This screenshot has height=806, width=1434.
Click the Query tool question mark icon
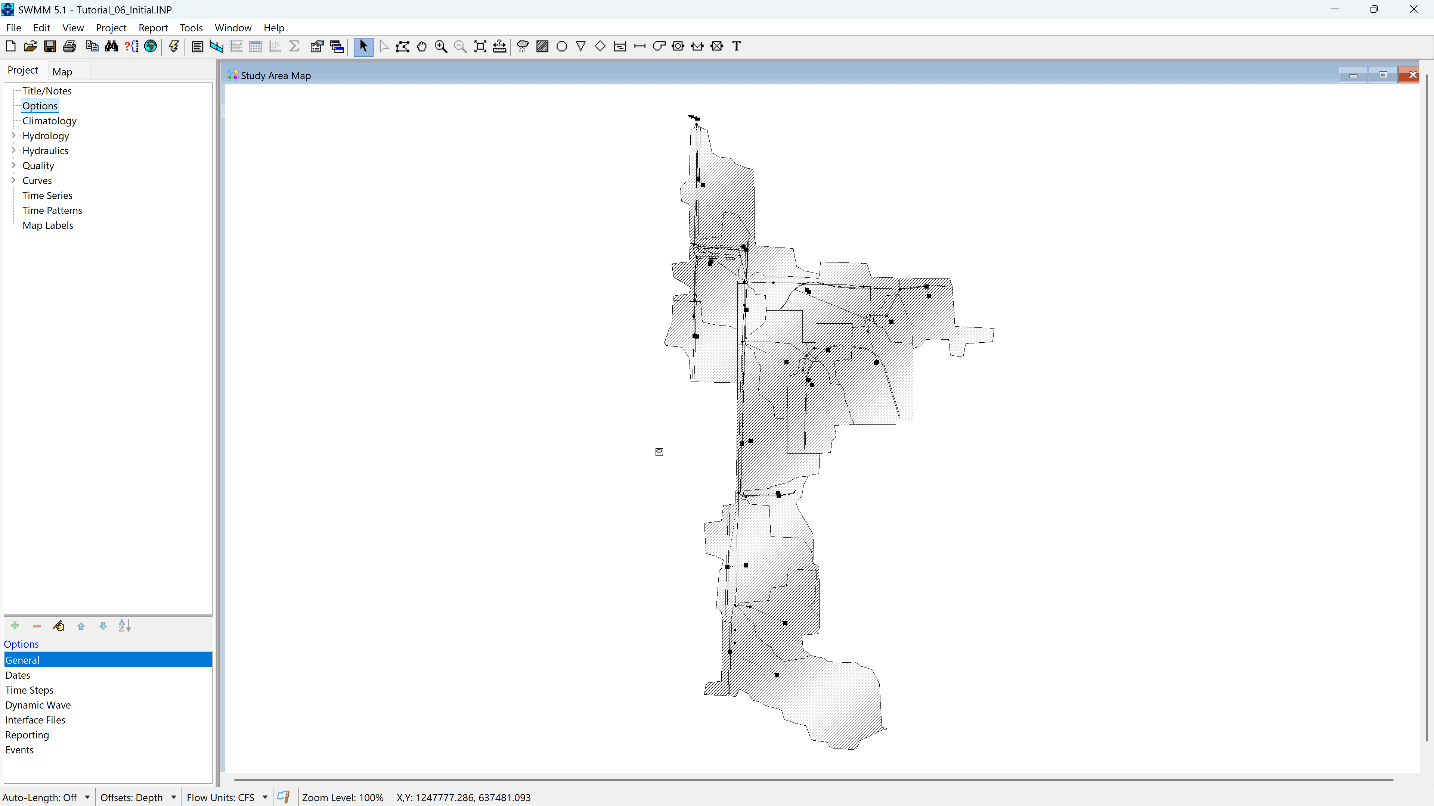131,46
